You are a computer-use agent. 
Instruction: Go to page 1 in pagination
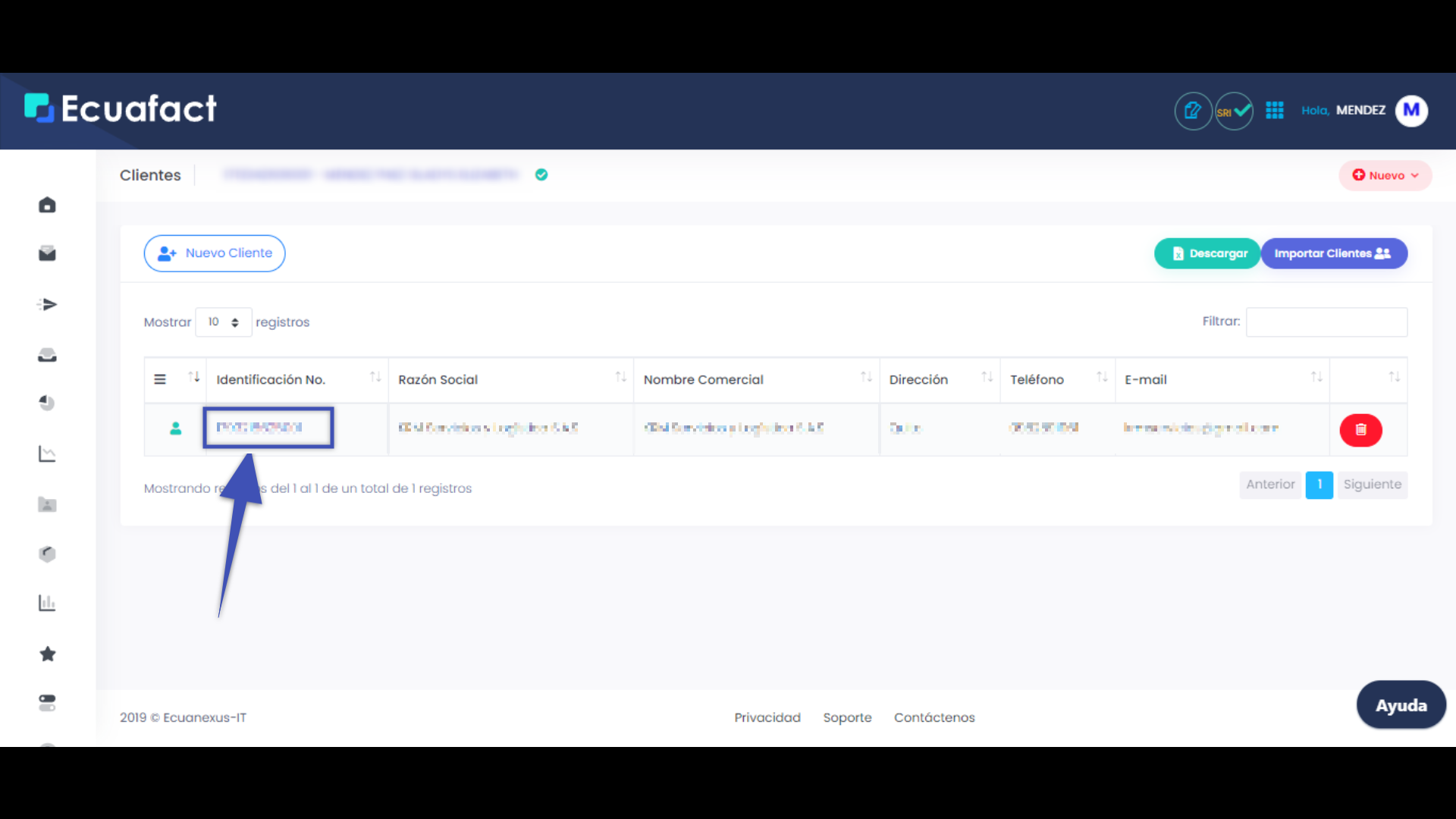1319,485
